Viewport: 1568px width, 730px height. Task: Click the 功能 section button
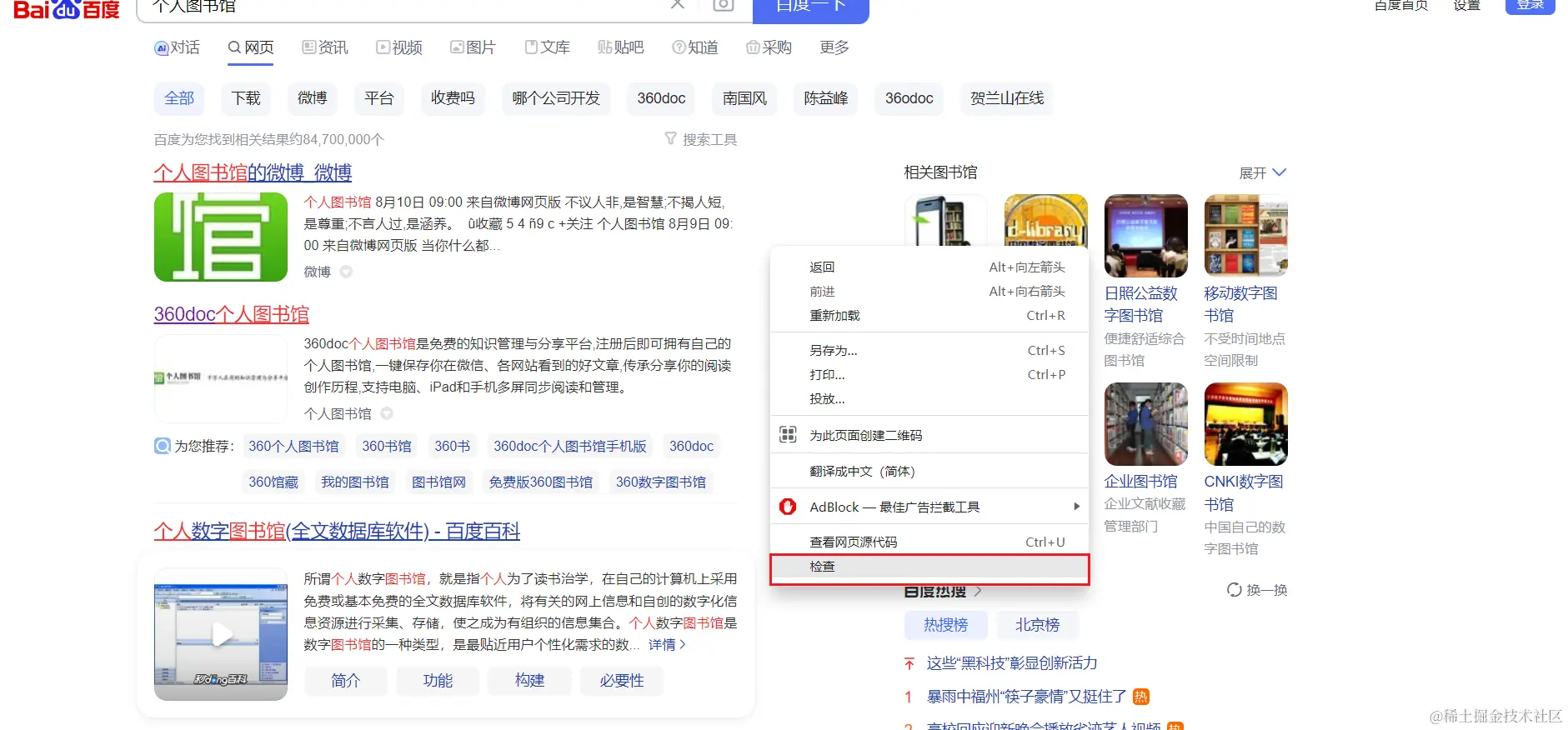pos(438,681)
